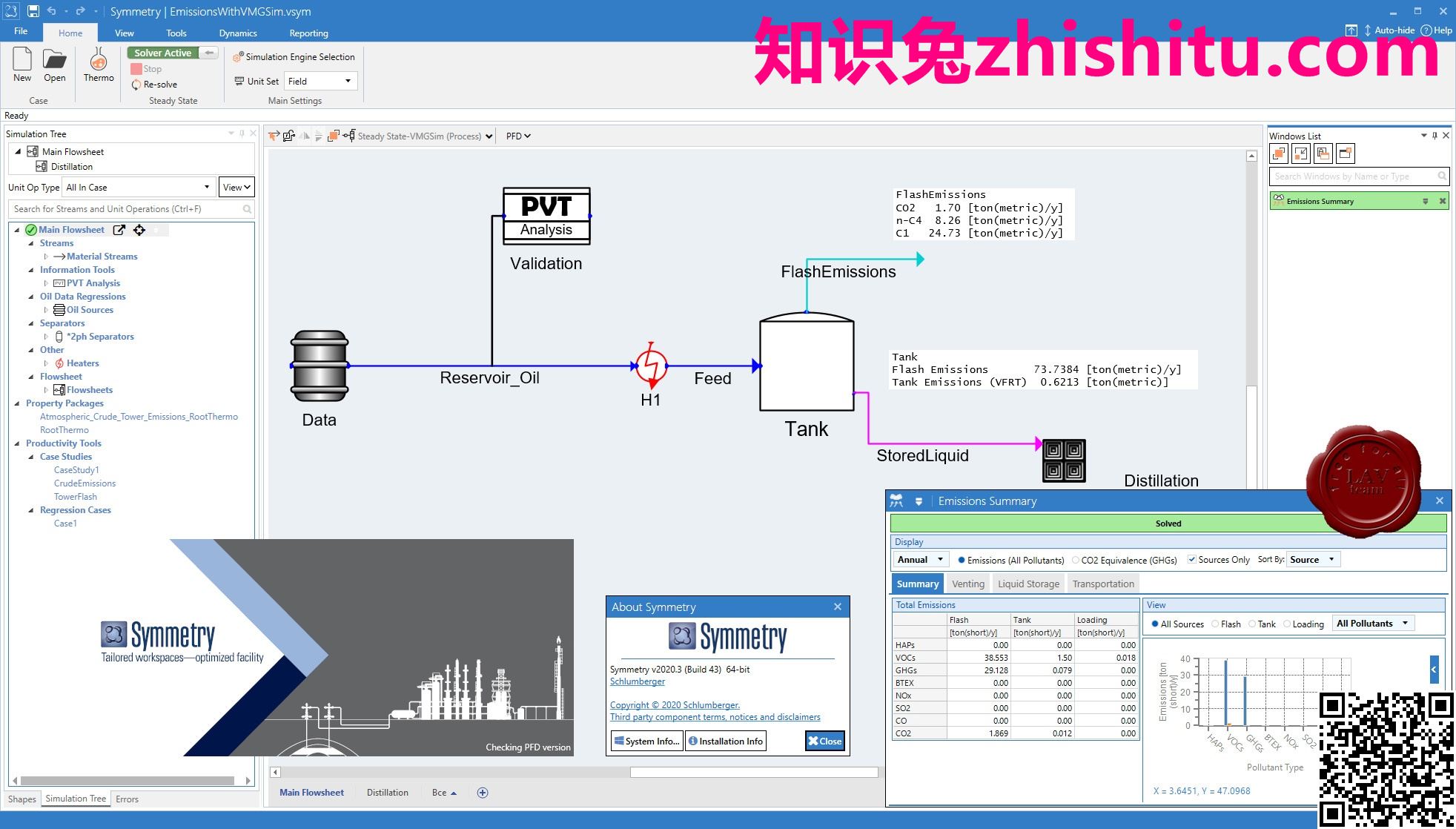Switch to the Reporting ribbon tab
This screenshot has height=829, width=1456.
pos(308,33)
